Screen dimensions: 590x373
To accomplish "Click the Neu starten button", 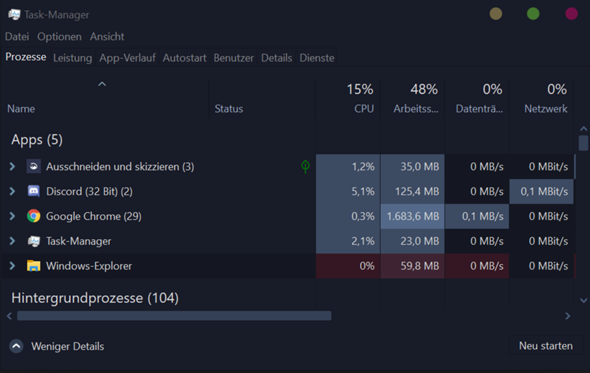I will (546, 346).
